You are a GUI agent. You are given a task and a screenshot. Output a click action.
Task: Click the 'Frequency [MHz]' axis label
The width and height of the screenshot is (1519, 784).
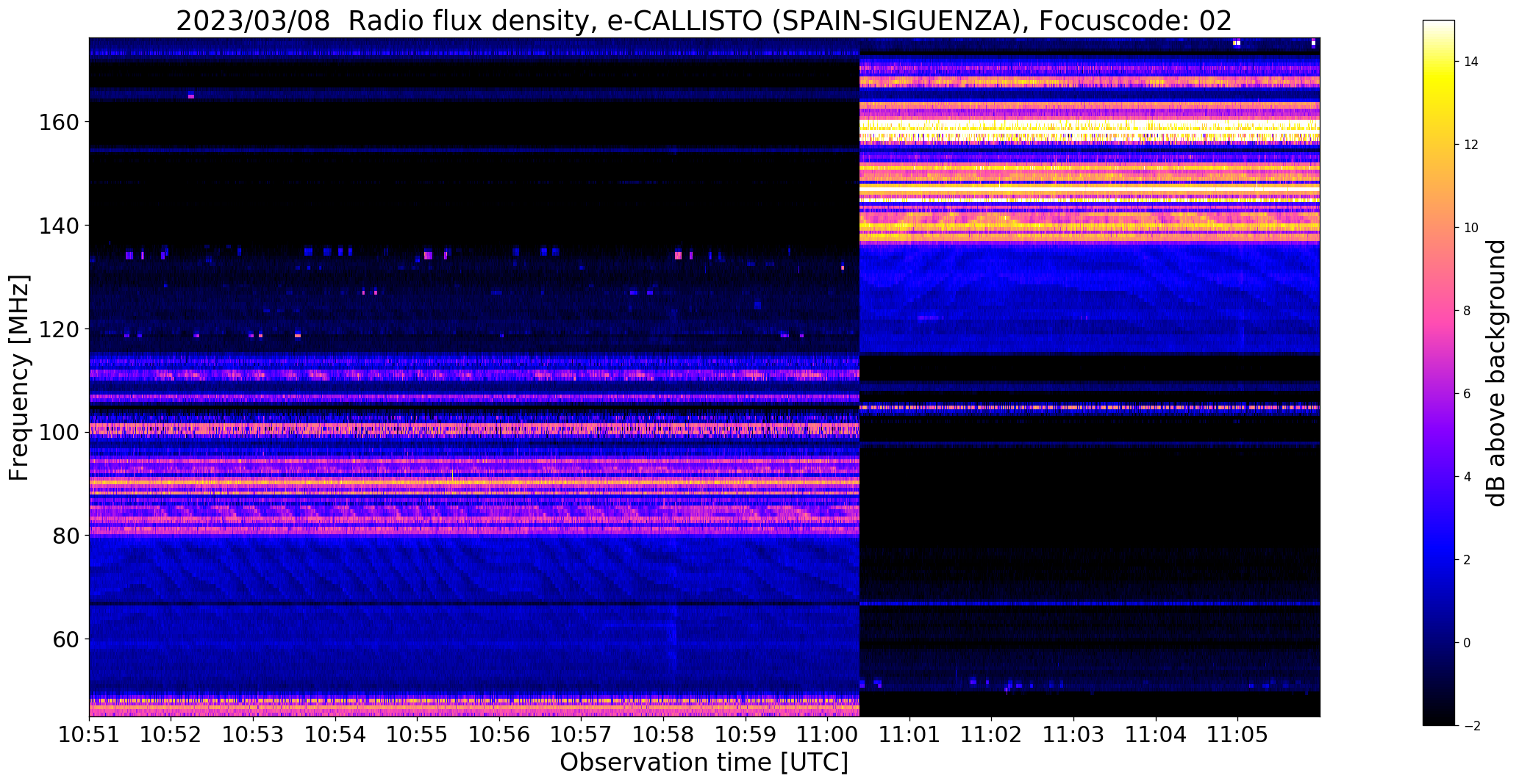point(19,378)
